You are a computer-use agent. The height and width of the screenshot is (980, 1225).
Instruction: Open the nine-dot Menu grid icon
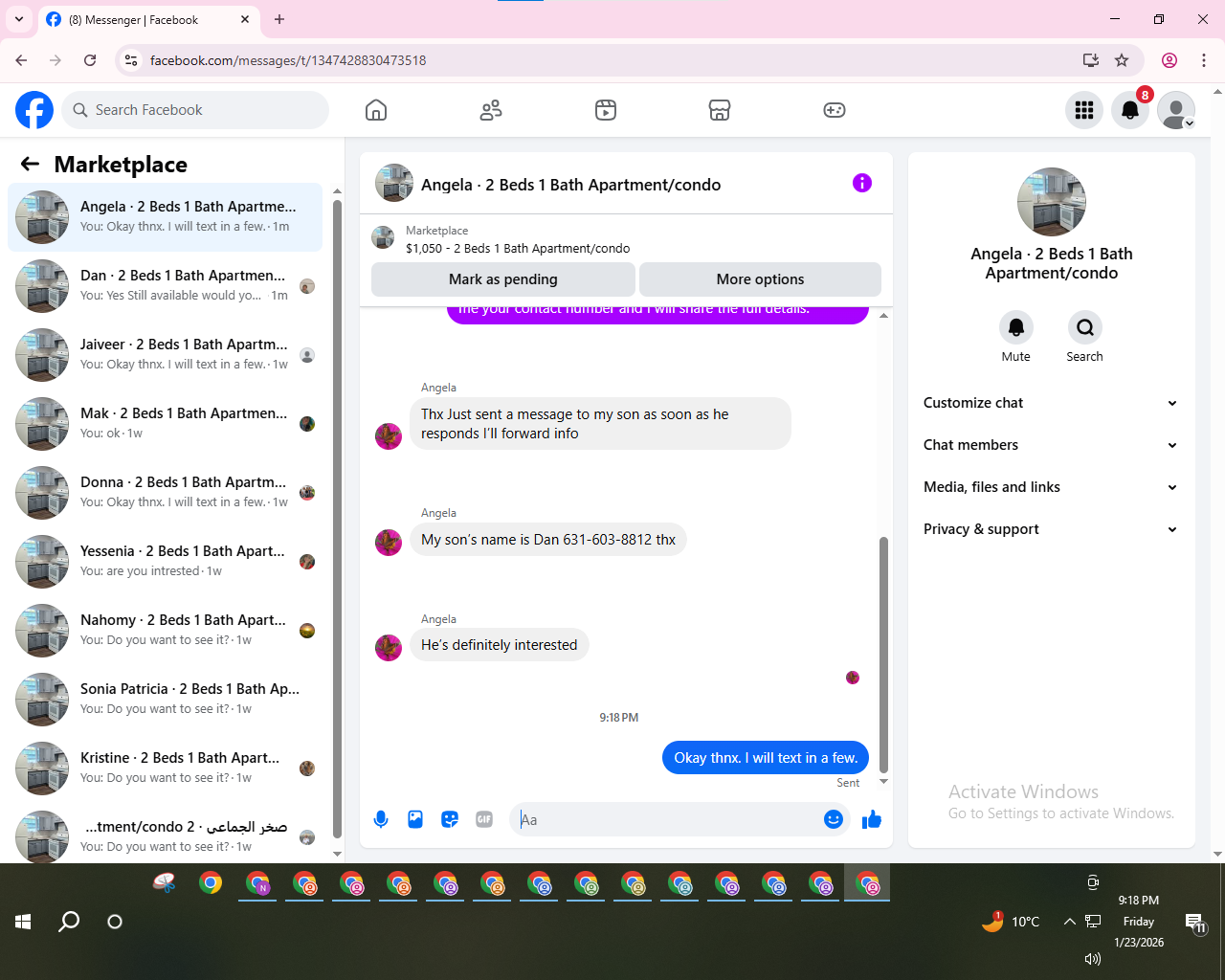(1084, 110)
